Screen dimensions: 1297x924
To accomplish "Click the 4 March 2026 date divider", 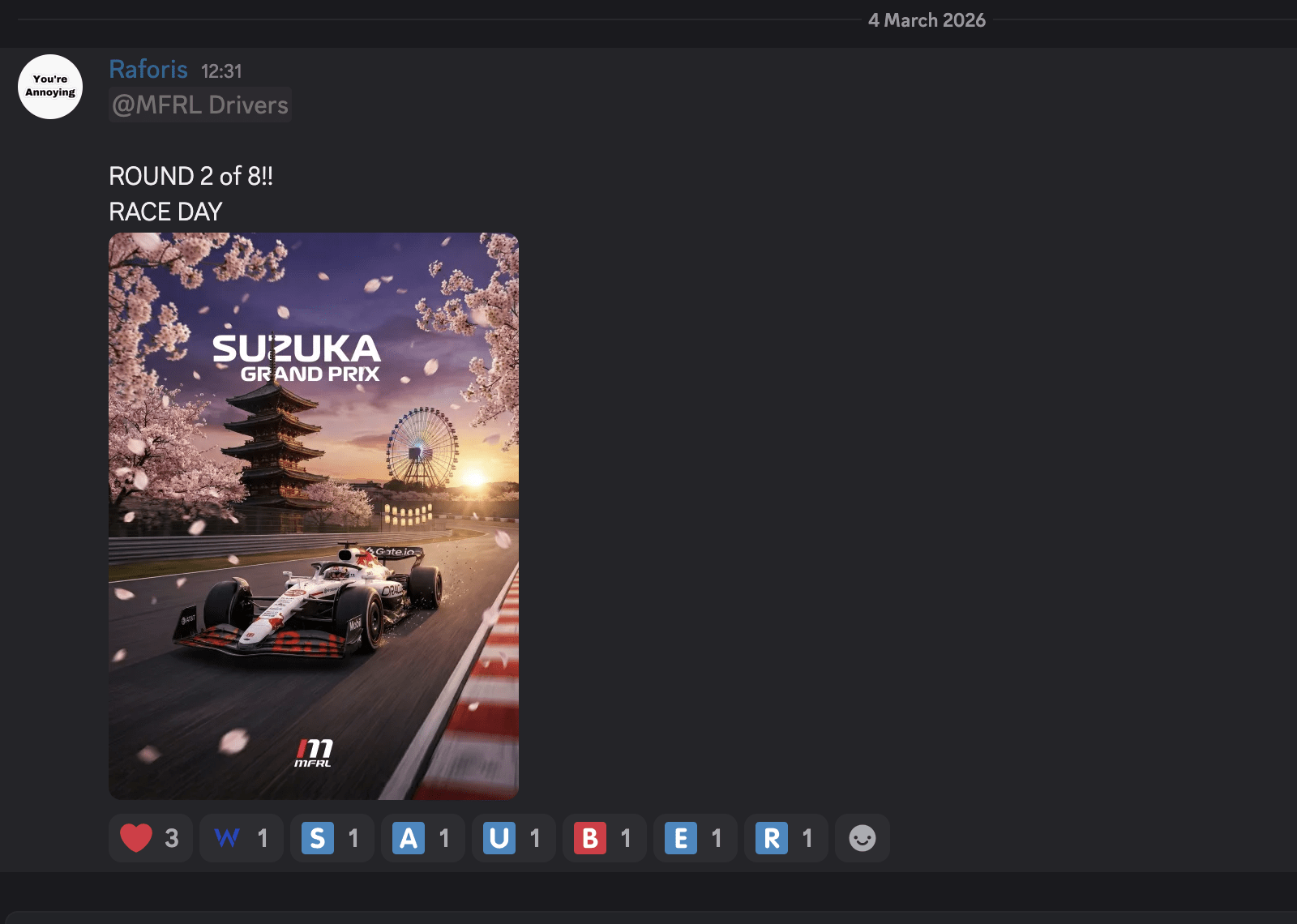I will point(926,20).
